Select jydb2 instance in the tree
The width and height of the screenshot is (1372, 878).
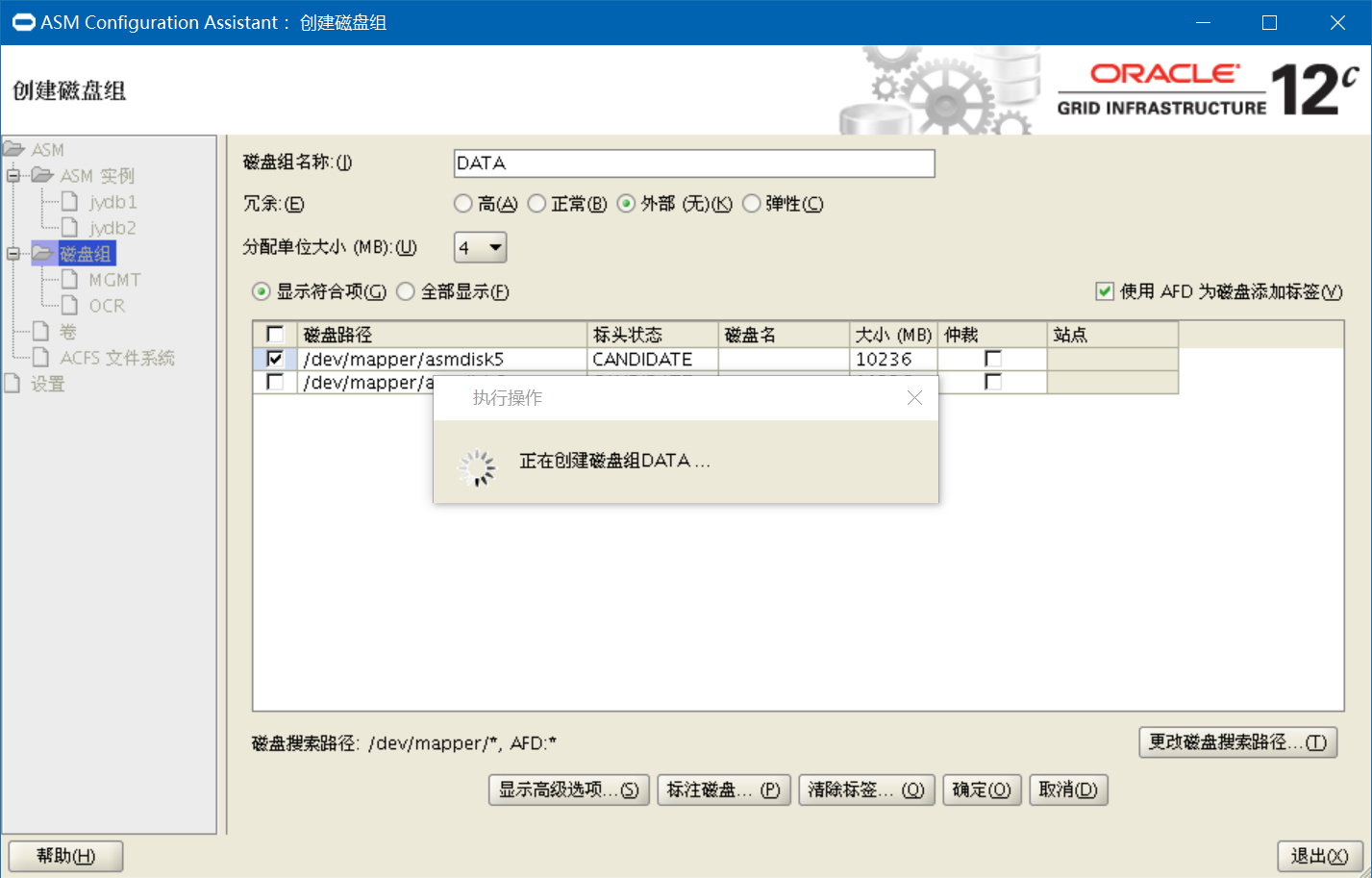pos(112,228)
